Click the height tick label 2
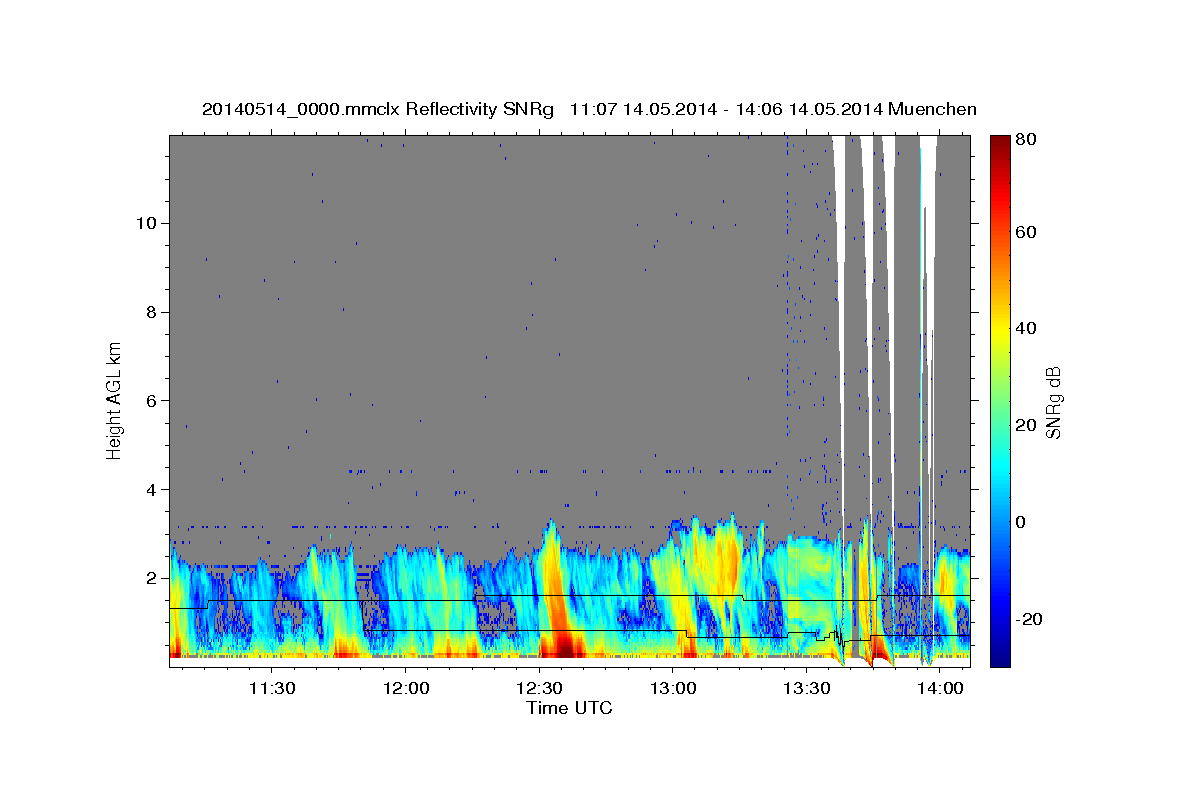 point(149,578)
